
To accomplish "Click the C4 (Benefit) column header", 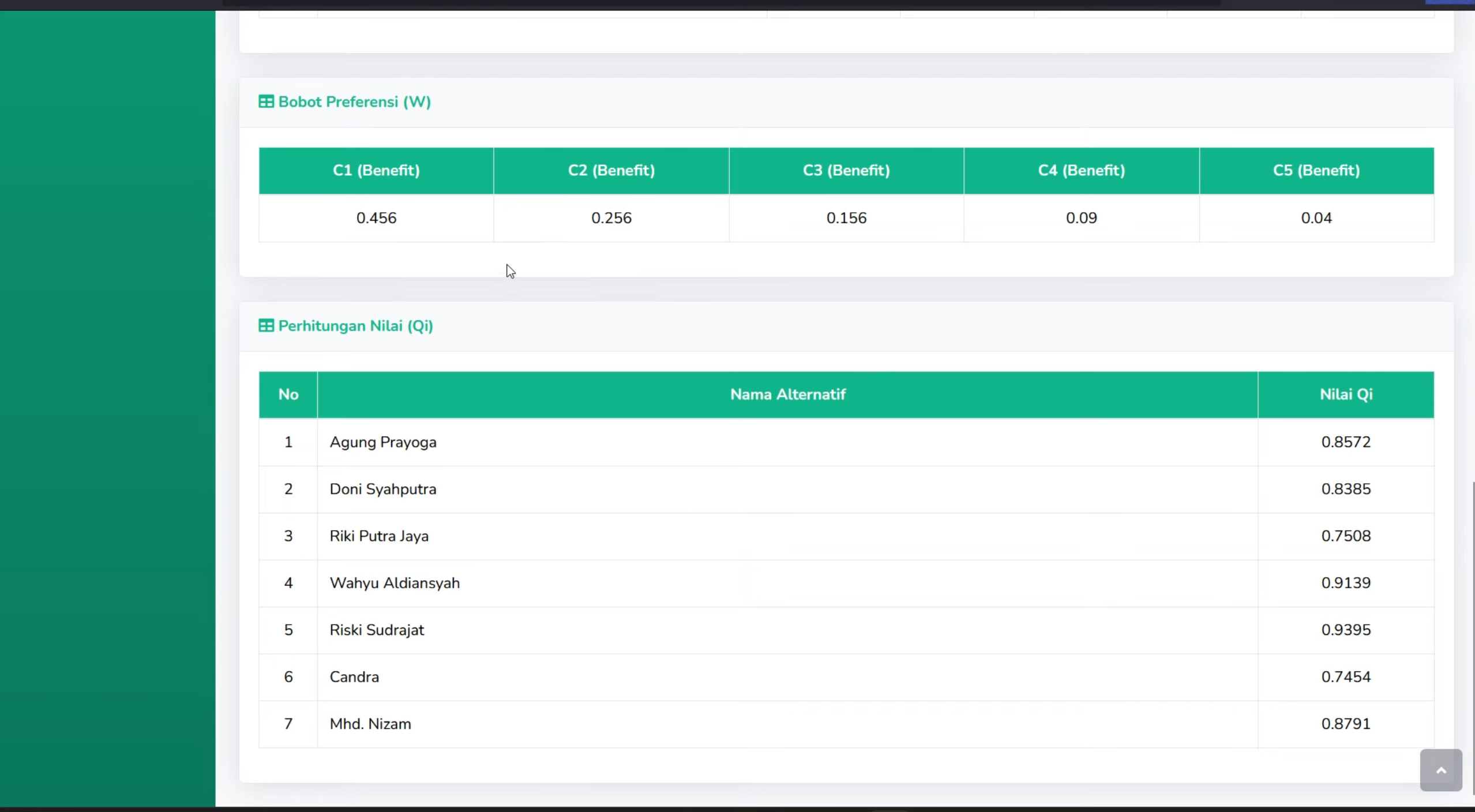I will click(x=1082, y=171).
